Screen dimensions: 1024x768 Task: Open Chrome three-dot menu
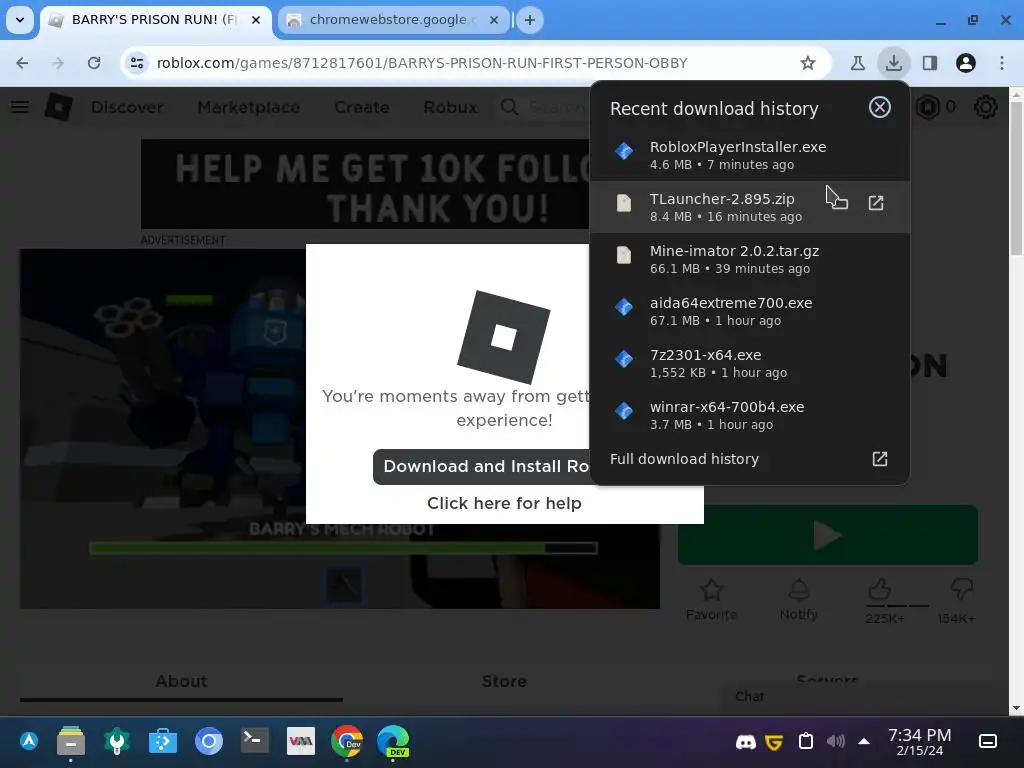click(1002, 63)
